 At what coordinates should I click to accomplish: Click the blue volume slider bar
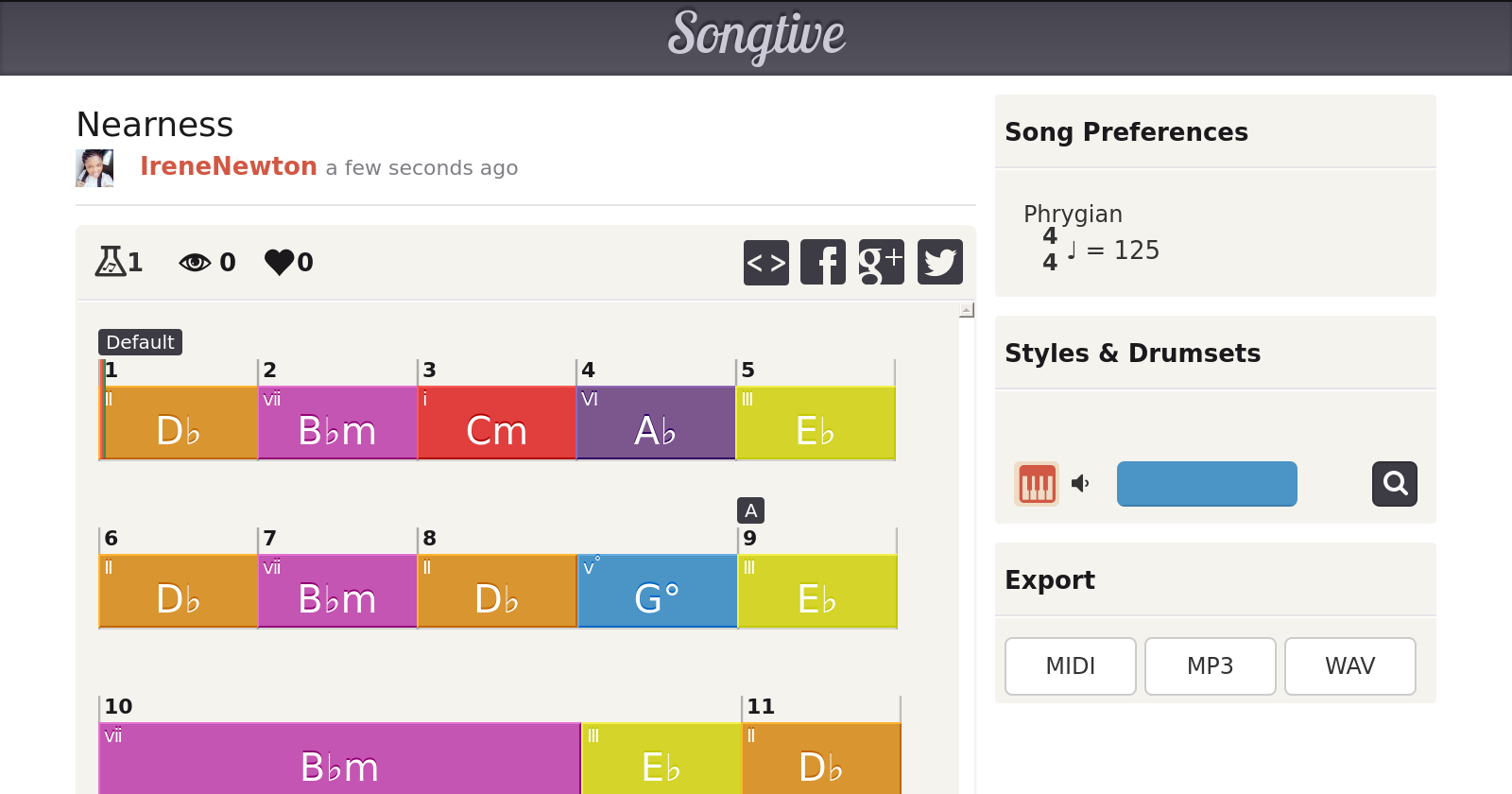(1206, 484)
